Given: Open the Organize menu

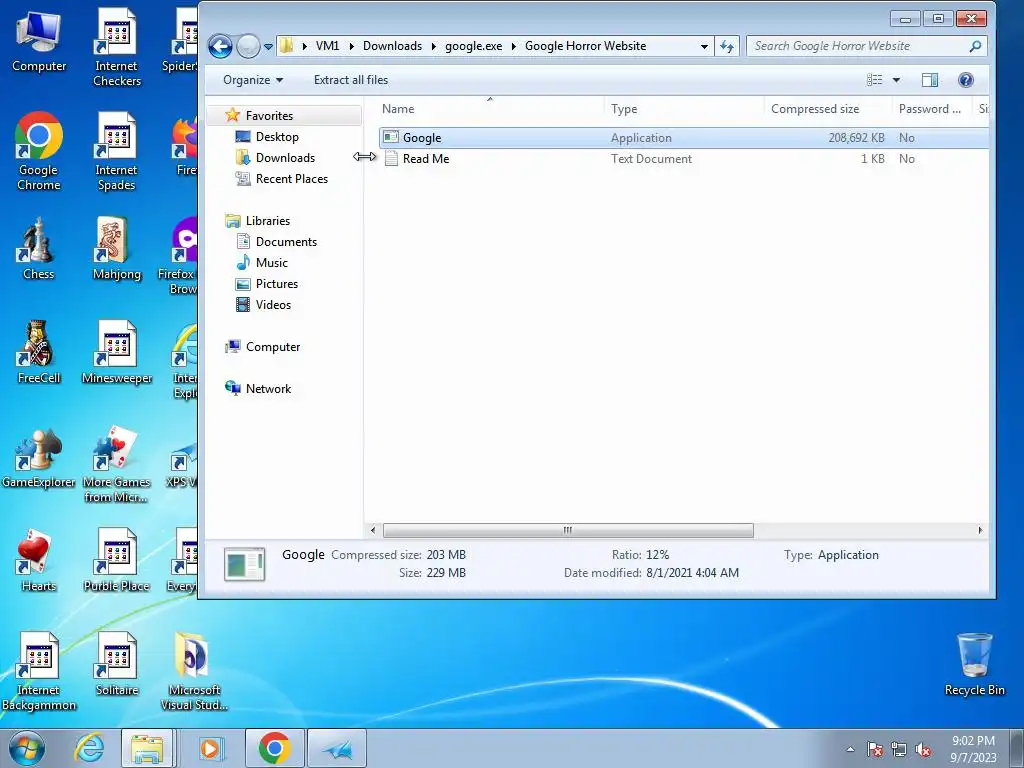Looking at the screenshot, I should [253, 80].
